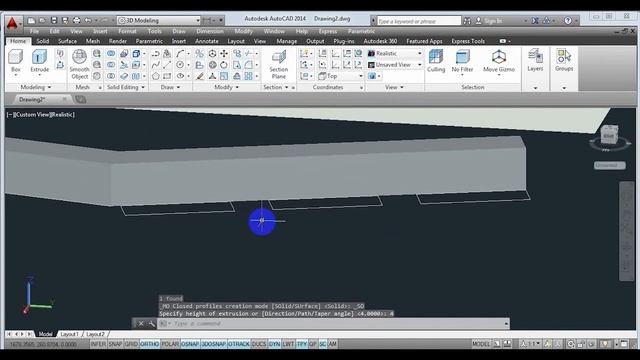Close the command line window with X

(x=140, y=324)
